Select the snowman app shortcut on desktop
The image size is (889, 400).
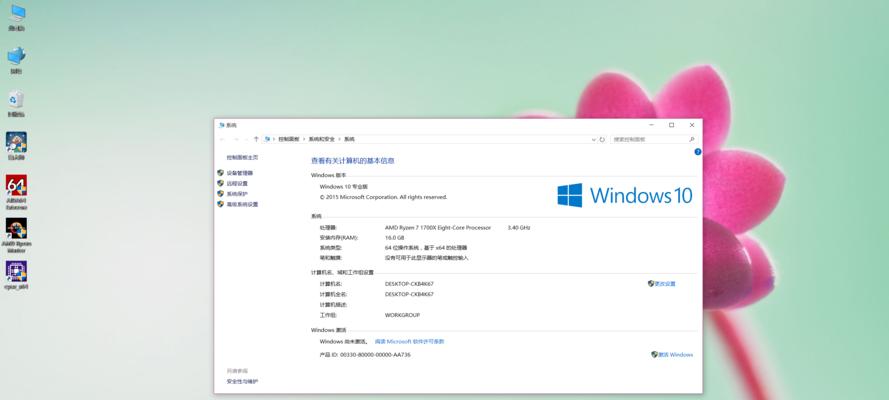pyautogui.click(x=16, y=145)
